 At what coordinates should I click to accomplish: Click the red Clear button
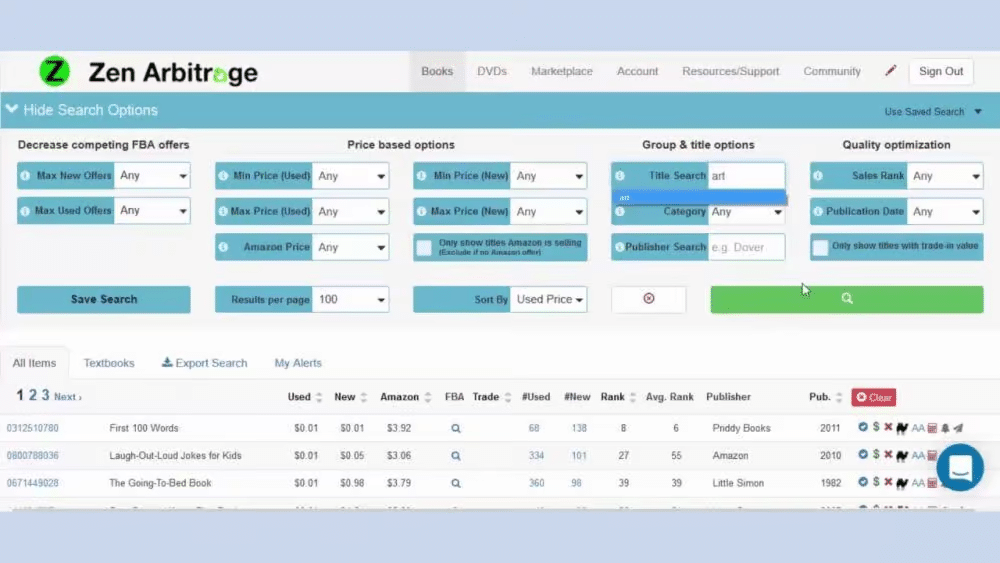873,397
